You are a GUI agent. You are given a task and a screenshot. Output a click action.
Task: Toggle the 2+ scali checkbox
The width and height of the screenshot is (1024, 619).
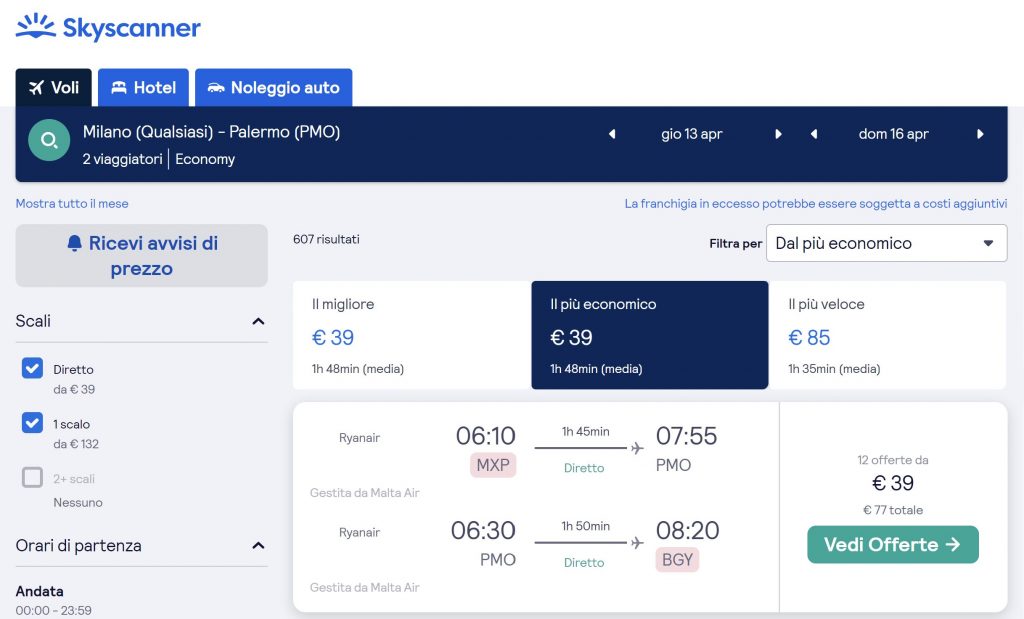click(33, 478)
